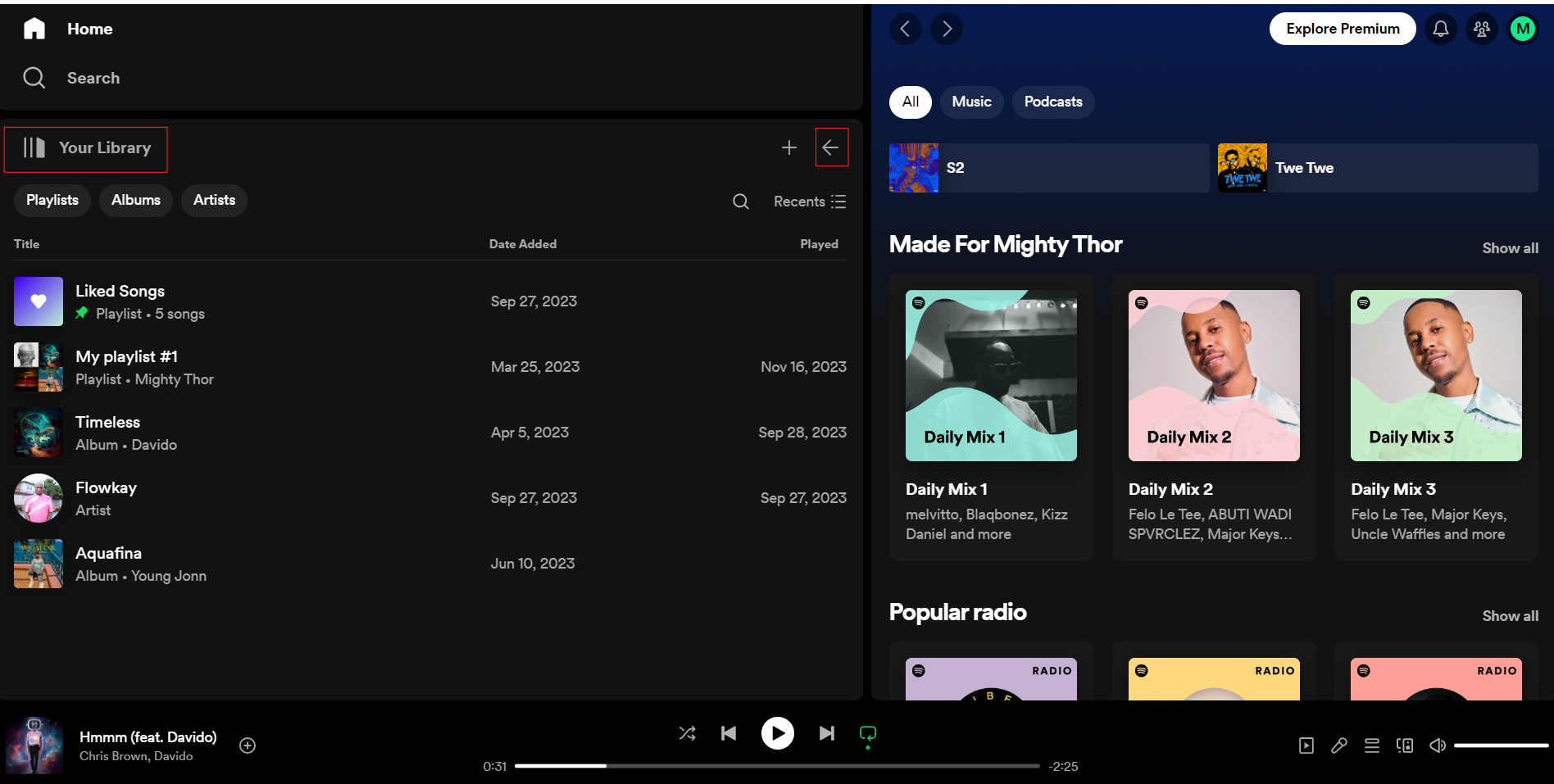The image size is (1554, 784).
Task: Navigate back with the left chevron
Action: click(x=906, y=29)
